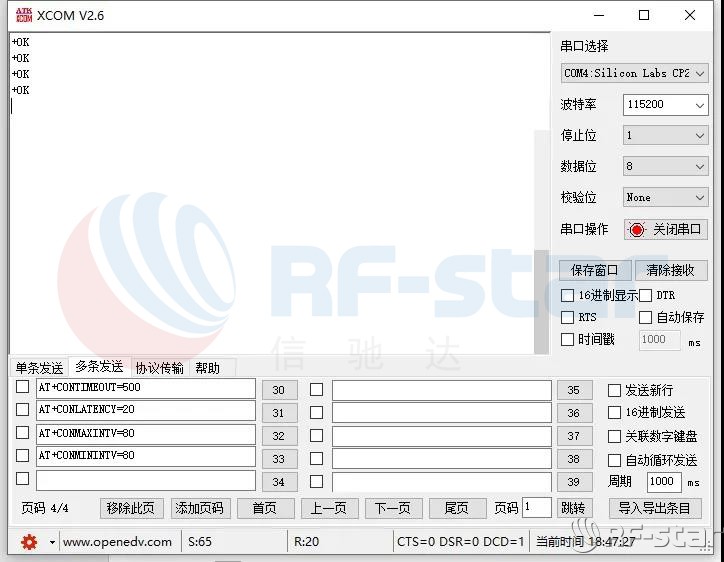Image resolution: width=724 pixels, height=562 pixels.
Task: Click the 添加页码 button
Action: pos(200,508)
